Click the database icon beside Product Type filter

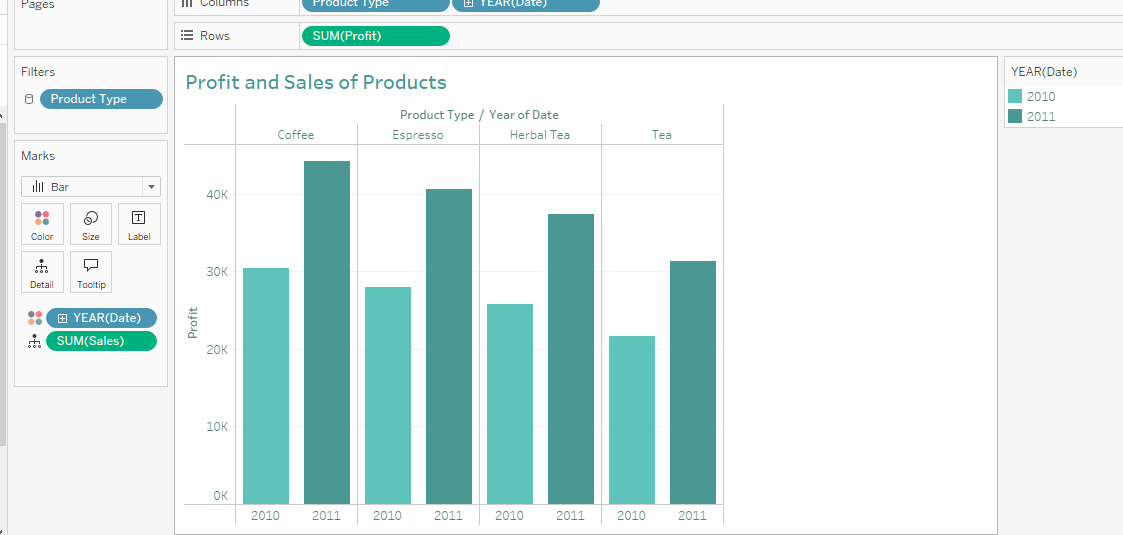tap(29, 100)
